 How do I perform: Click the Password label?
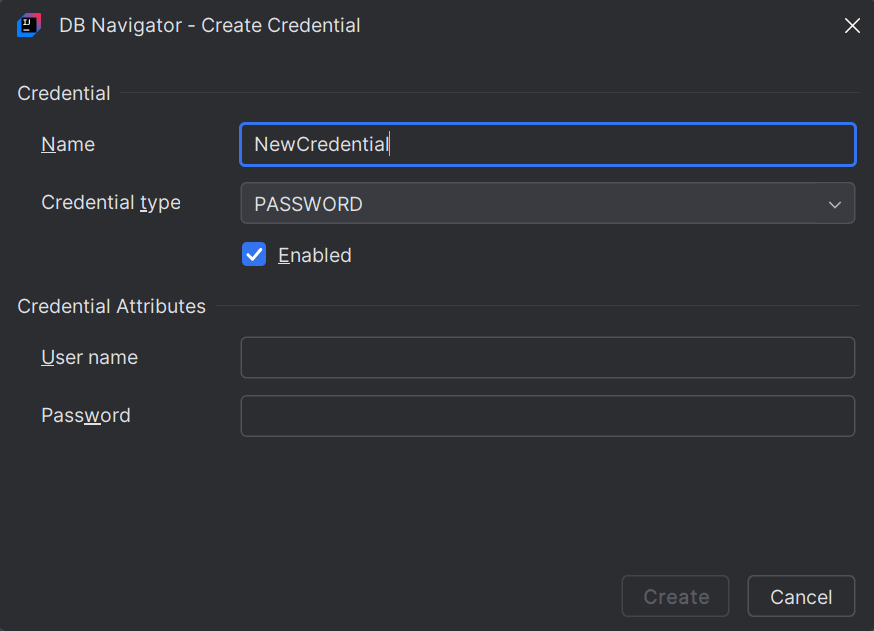point(85,415)
